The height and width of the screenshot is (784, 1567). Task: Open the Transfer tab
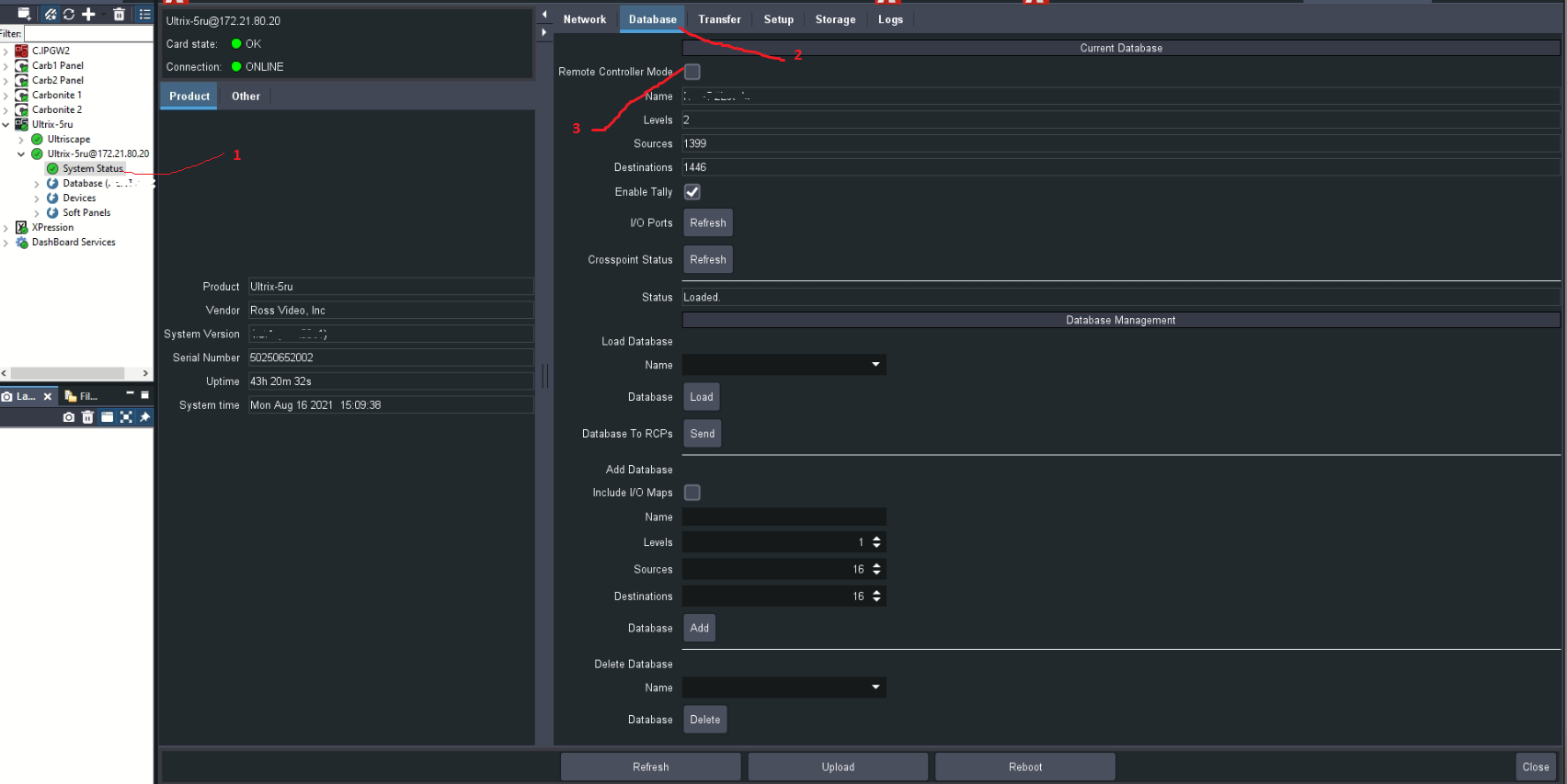(x=719, y=19)
